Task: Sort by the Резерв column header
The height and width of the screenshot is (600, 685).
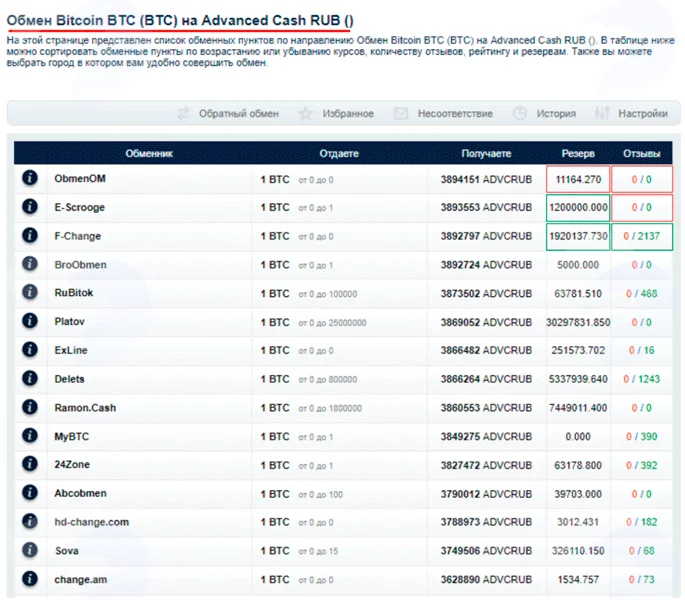Action: pyautogui.click(x=578, y=154)
